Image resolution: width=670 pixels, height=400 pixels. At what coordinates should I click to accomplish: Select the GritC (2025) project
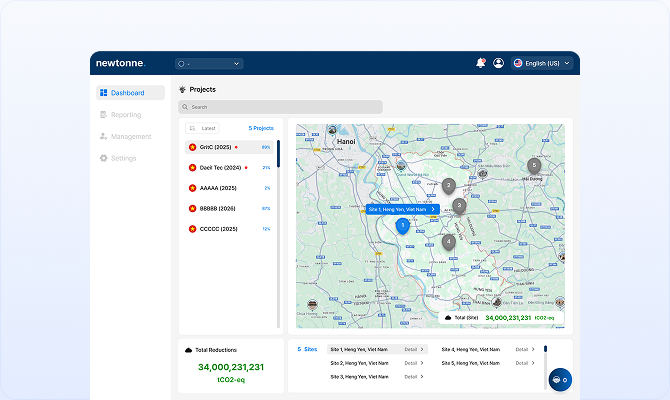click(215, 147)
